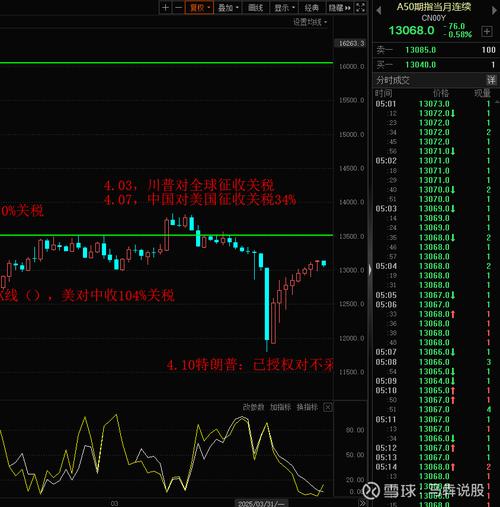Select the 05:05 trade row
The height and width of the screenshot is (507, 500).
pyautogui.click(x=433, y=295)
